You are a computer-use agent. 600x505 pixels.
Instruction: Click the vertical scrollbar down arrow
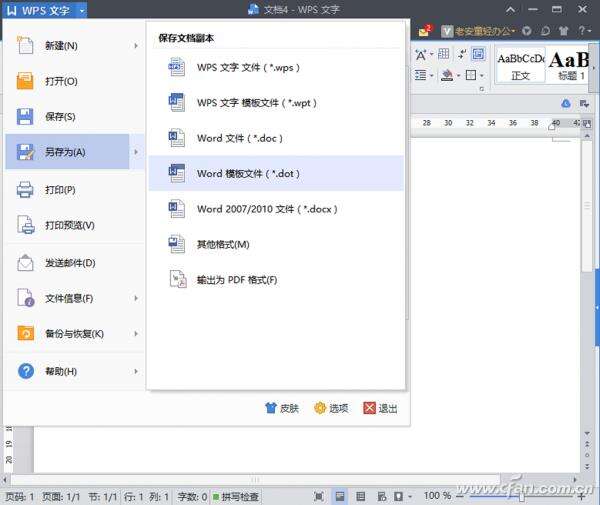coord(587,433)
